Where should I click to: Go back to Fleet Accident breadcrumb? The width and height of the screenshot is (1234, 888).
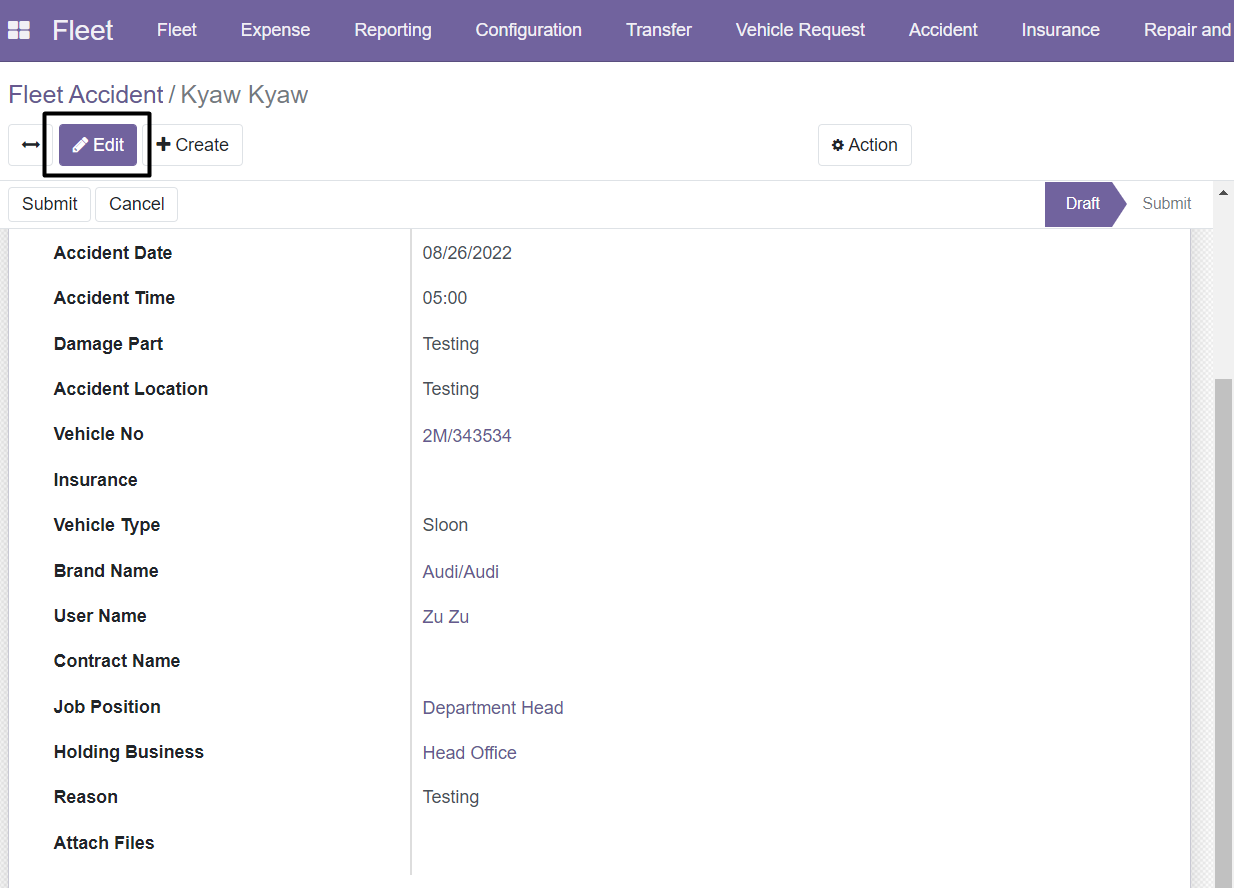[86, 95]
